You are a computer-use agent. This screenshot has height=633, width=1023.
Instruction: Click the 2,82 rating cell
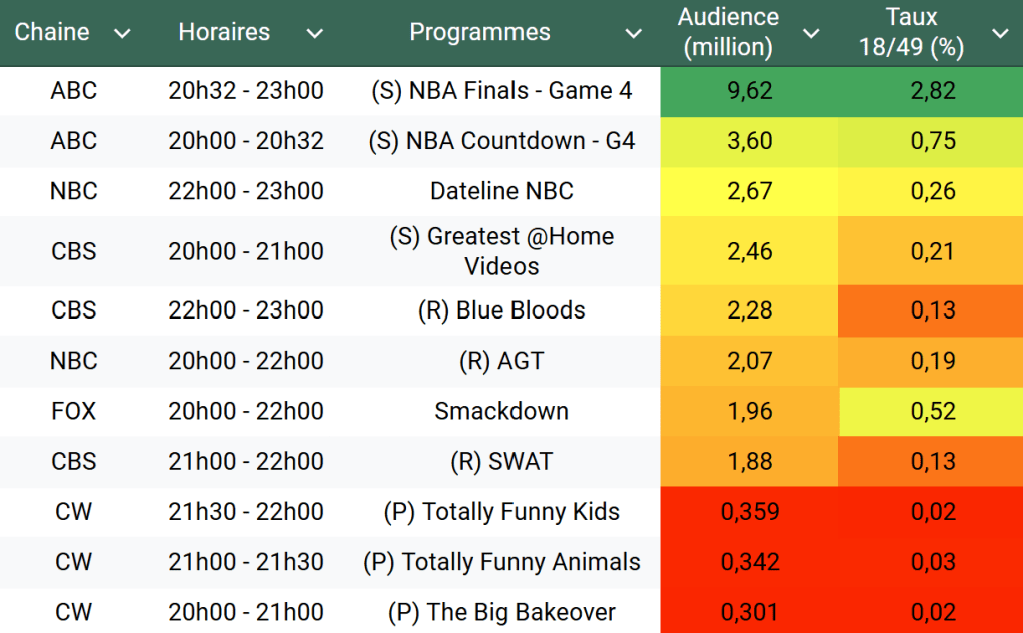(x=933, y=91)
